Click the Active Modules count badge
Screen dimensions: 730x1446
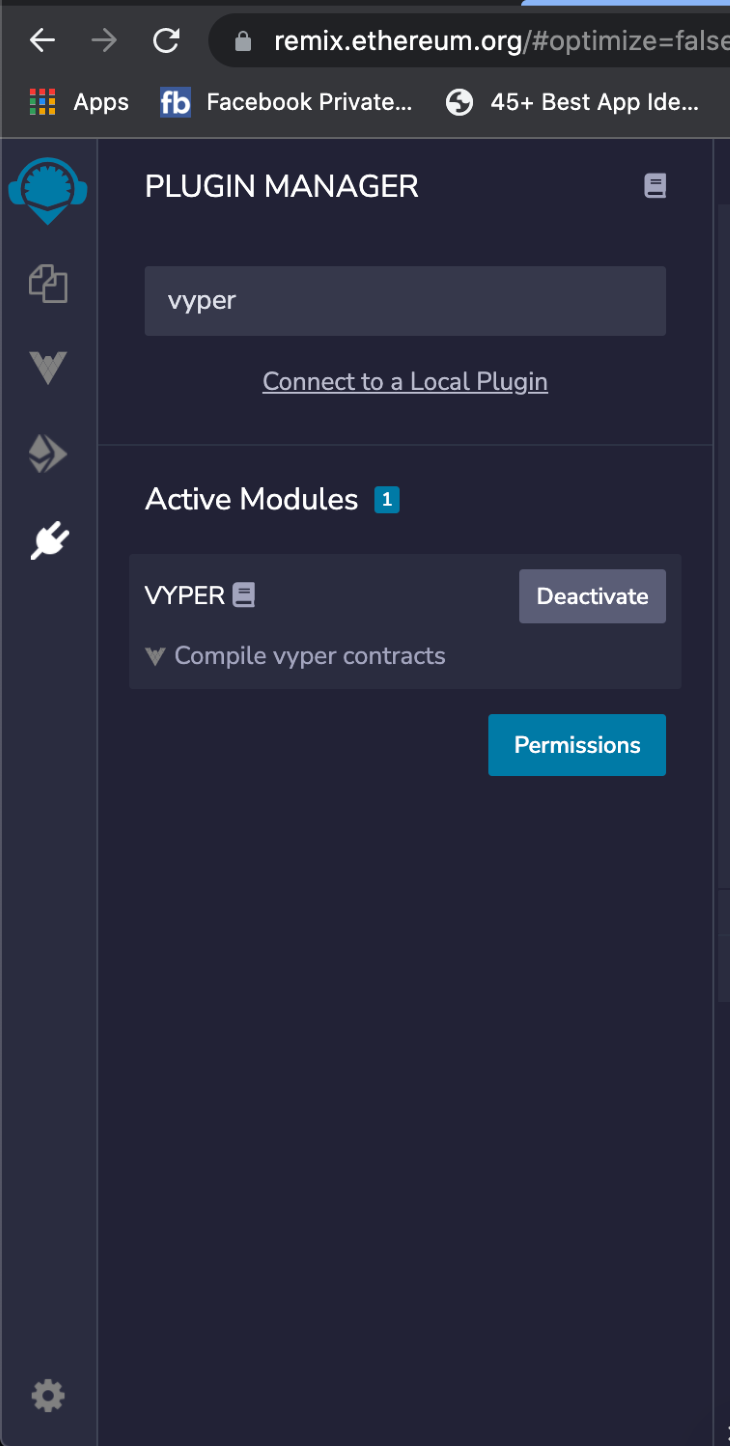coord(387,499)
